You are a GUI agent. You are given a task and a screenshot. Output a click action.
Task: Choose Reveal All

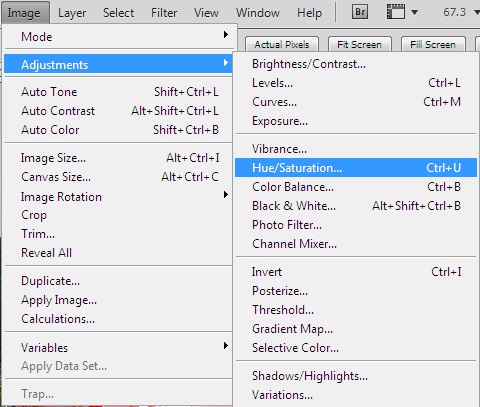(x=118, y=253)
